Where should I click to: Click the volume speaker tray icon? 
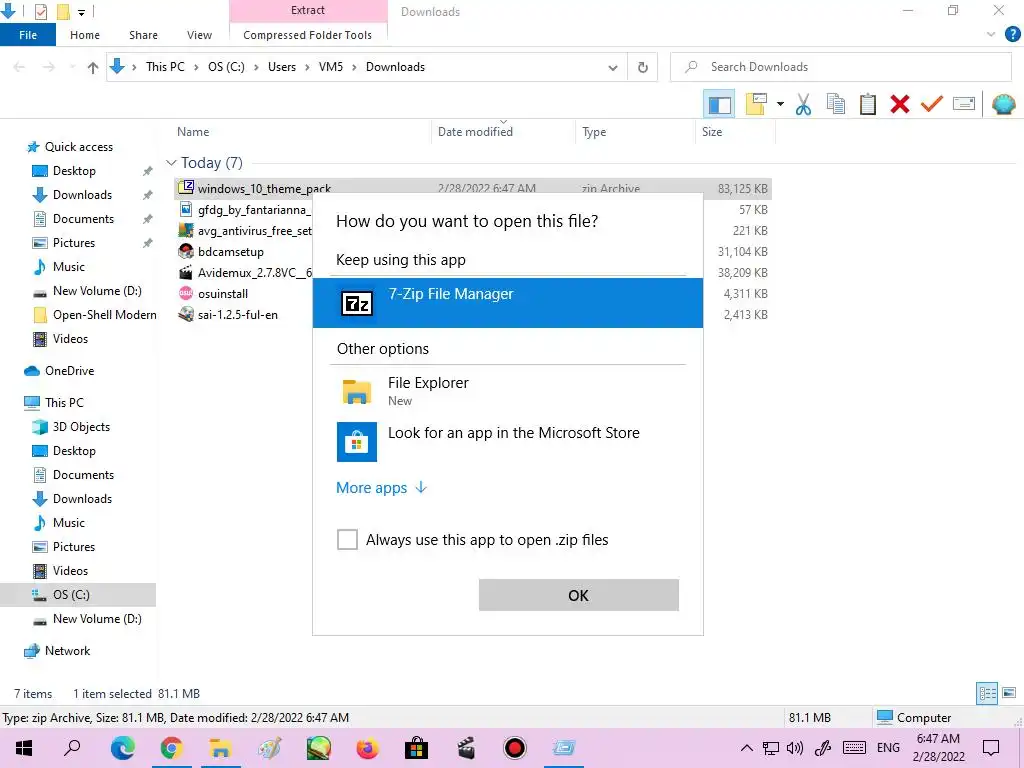click(795, 748)
